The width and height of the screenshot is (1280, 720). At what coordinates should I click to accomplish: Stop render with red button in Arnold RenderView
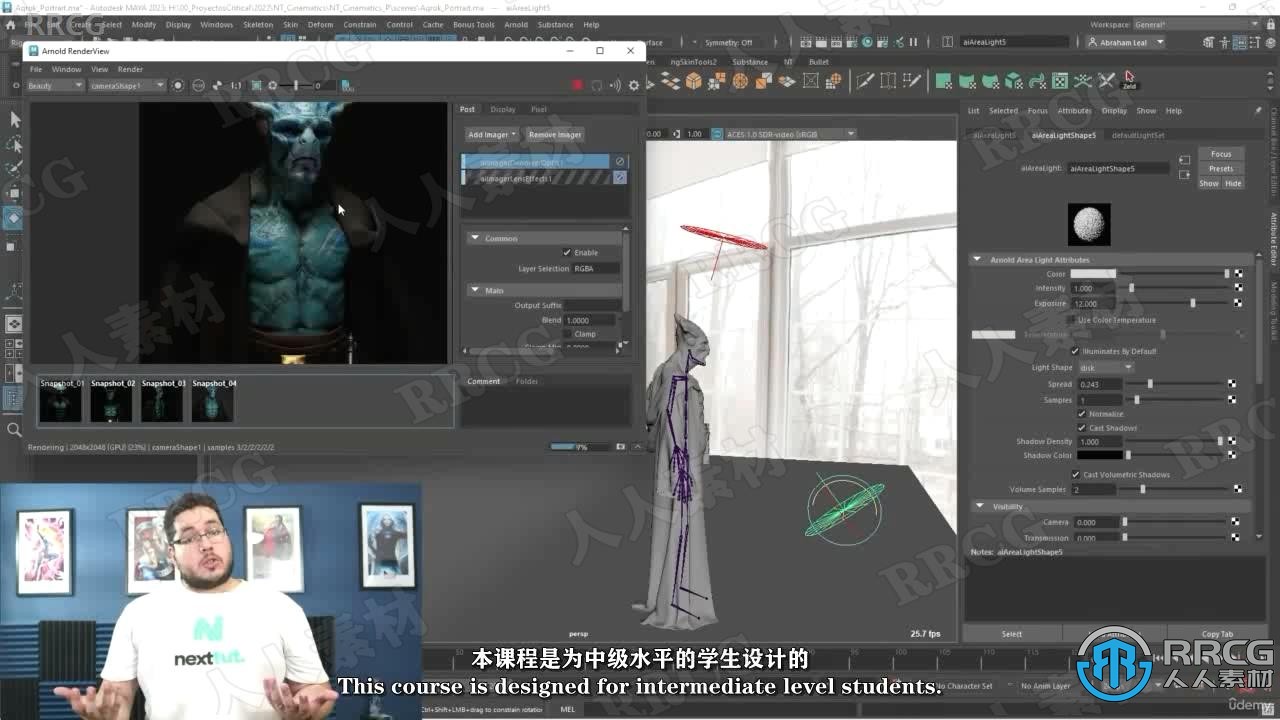tap(577, 86)
